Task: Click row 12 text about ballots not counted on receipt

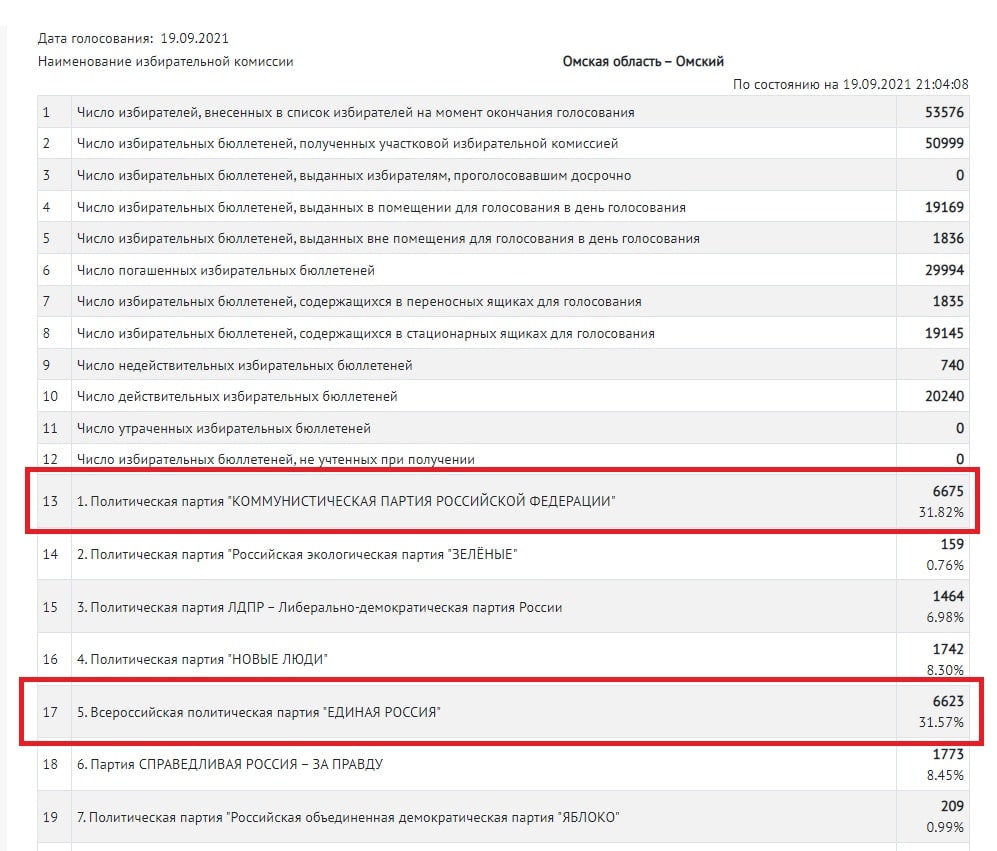Action: 275,459
